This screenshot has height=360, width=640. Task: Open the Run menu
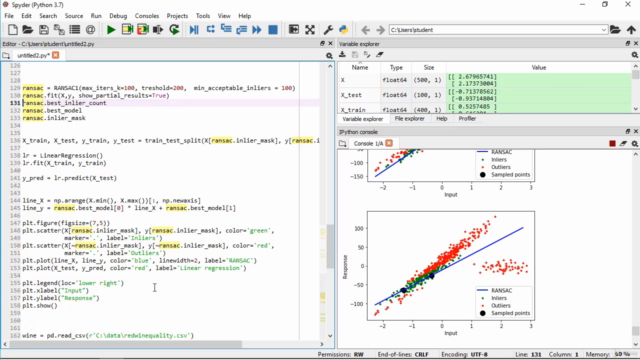[96, 16]
